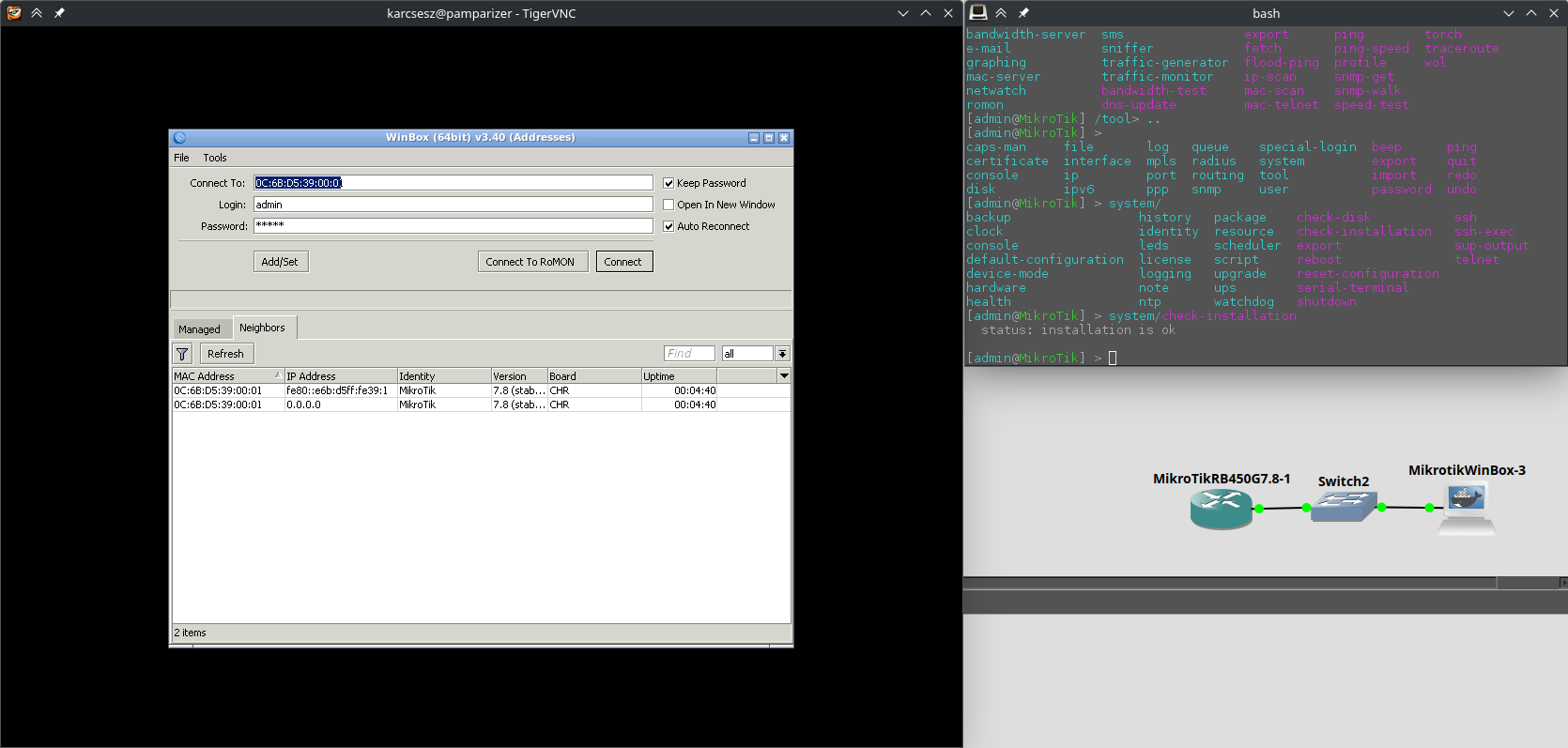Click the Connect button
The width and height of the screenshot is (1568, 748).
623,262
